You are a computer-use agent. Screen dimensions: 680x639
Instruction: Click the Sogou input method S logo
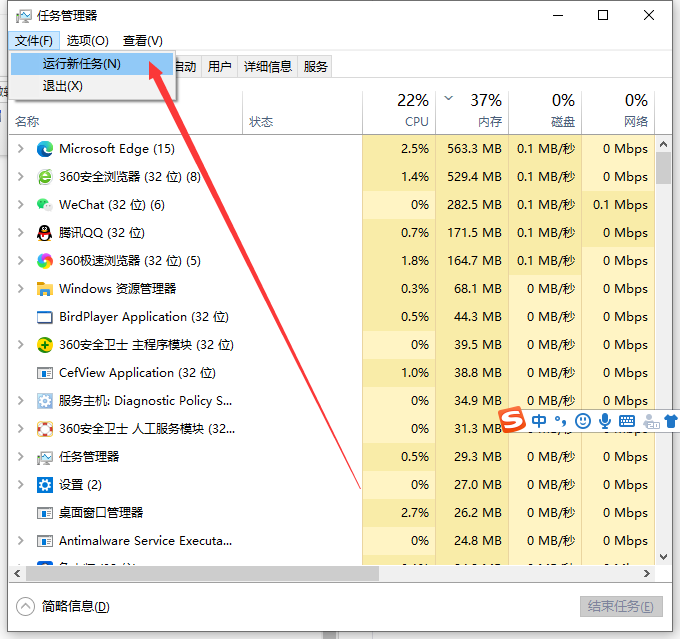tap(512, 420)
